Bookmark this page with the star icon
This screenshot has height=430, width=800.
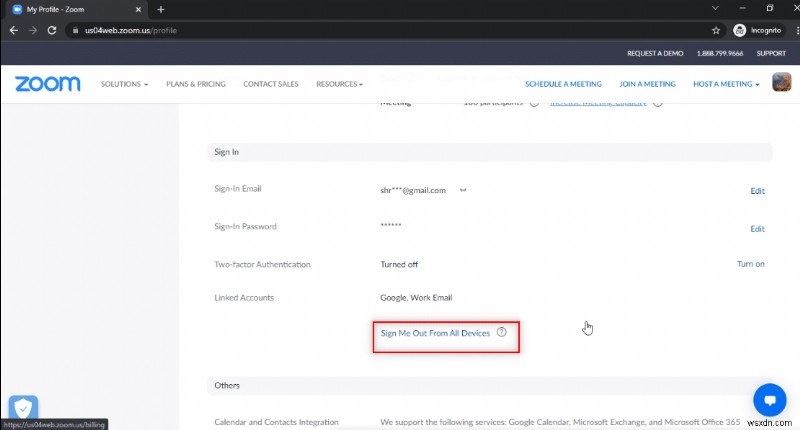[x=716, y=30]
